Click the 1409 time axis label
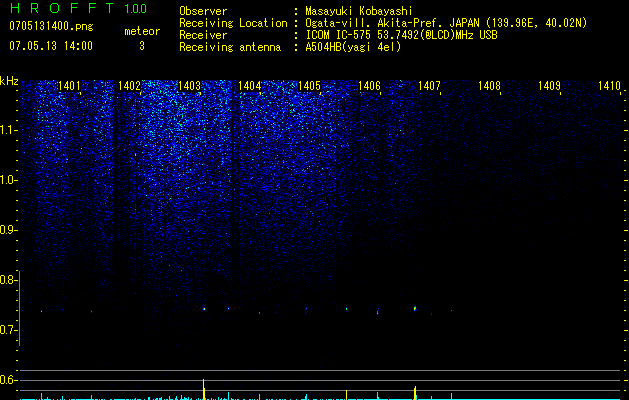Viewport: 629px width, 400px height. click(x=549, y=85)
